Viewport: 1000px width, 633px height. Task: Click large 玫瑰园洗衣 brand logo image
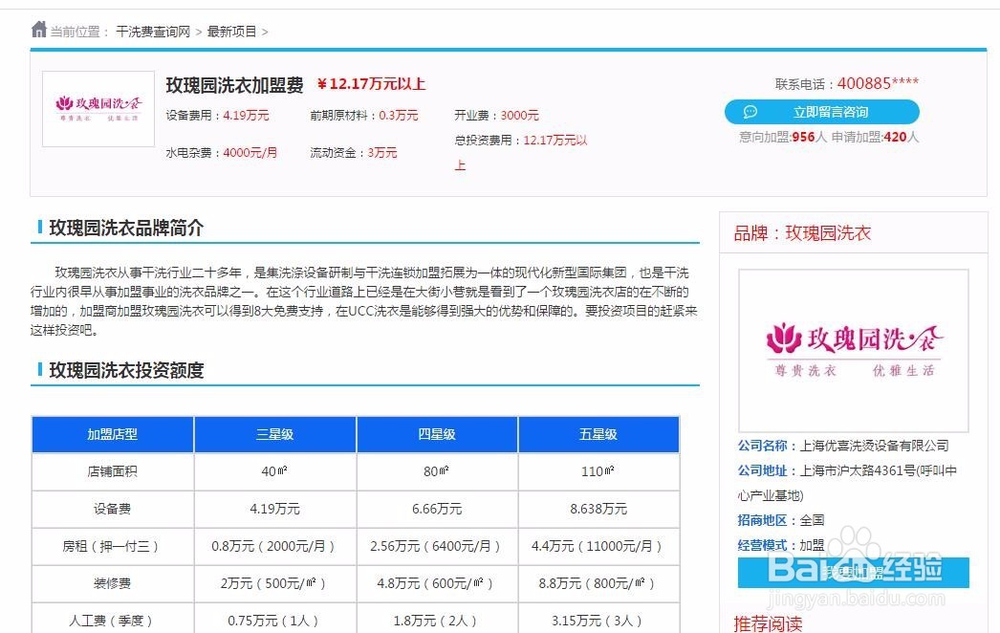[x=853, y=351]
